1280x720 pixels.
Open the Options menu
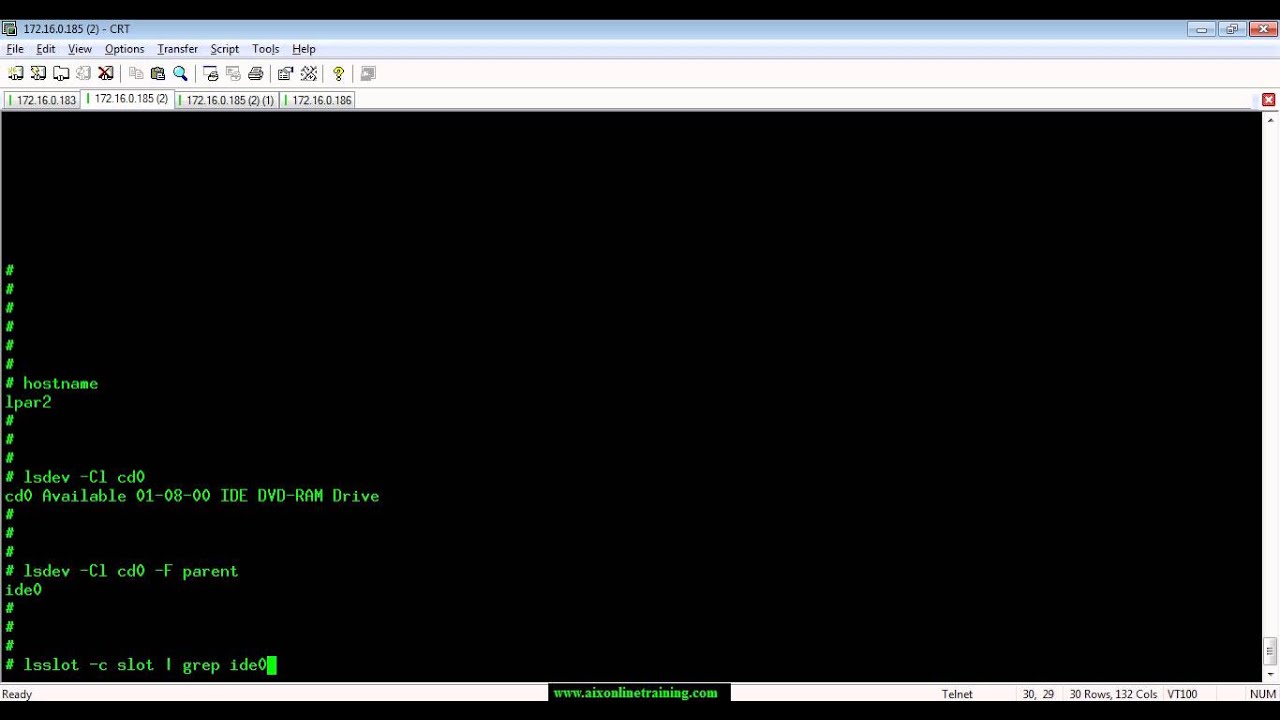click(125, 49)
